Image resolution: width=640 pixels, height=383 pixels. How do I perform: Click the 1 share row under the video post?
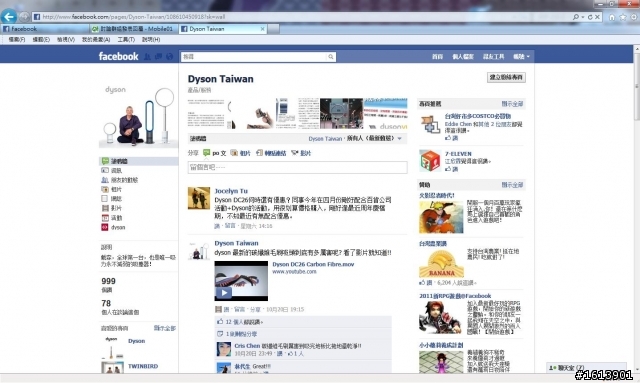[303, 334]
